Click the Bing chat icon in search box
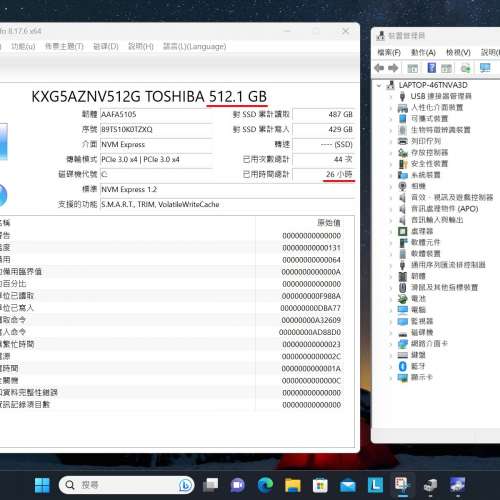500x500 pixels. 185,485
